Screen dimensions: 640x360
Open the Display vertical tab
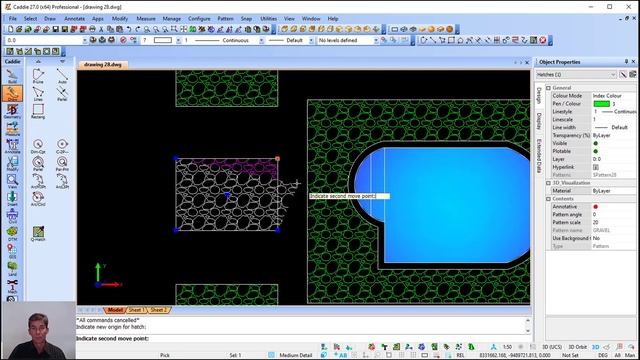pyautogui.click(x=539, y=121)
